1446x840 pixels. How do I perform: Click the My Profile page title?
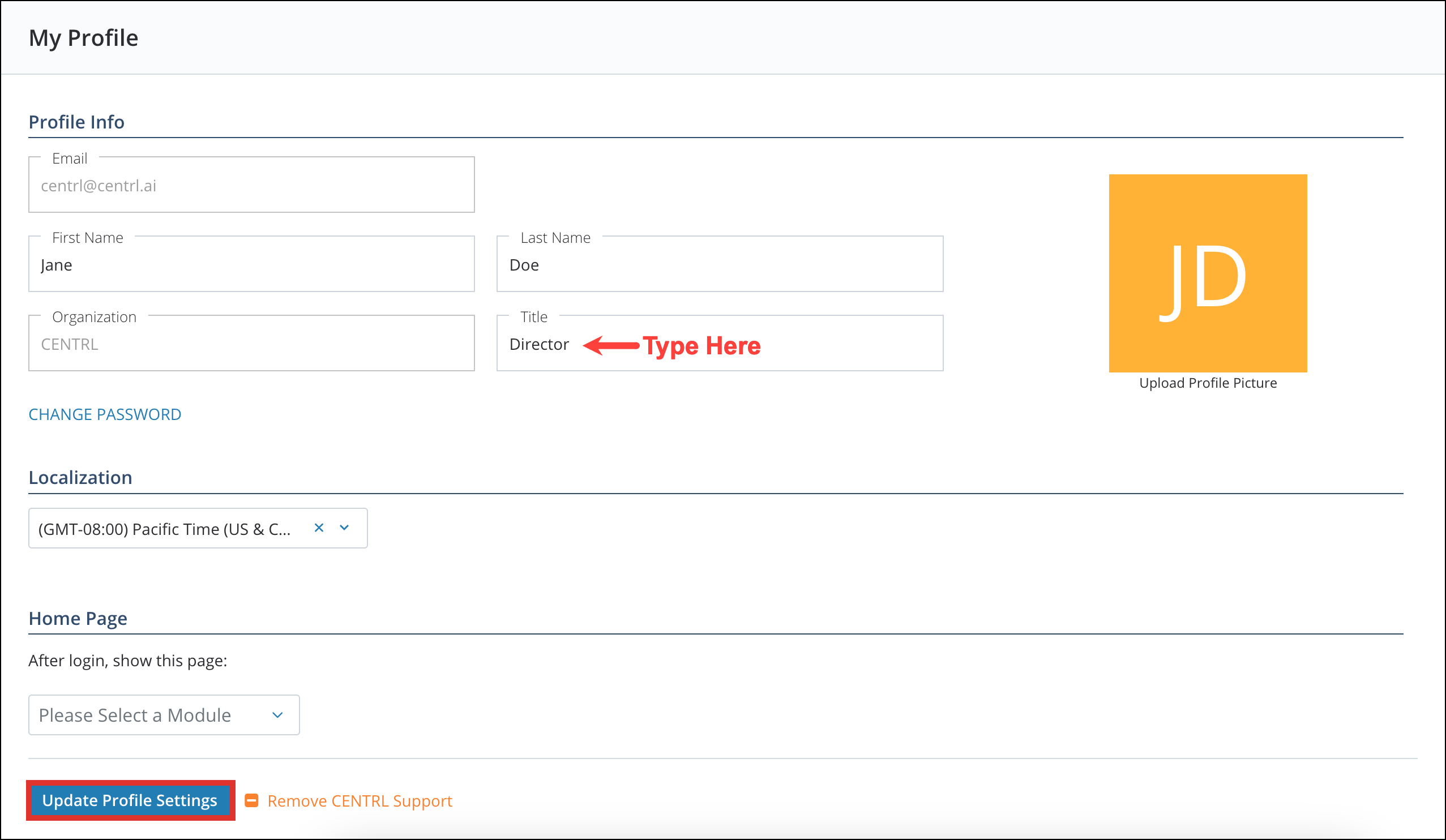(84, 37)
